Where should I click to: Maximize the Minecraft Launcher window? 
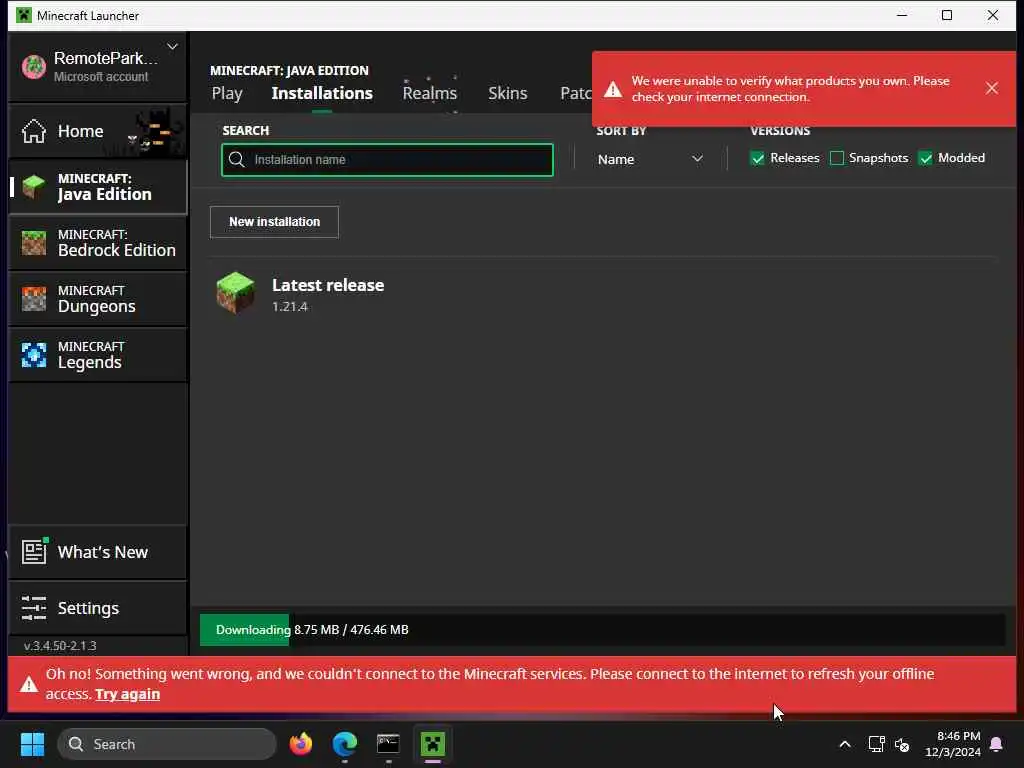(947, 15)
